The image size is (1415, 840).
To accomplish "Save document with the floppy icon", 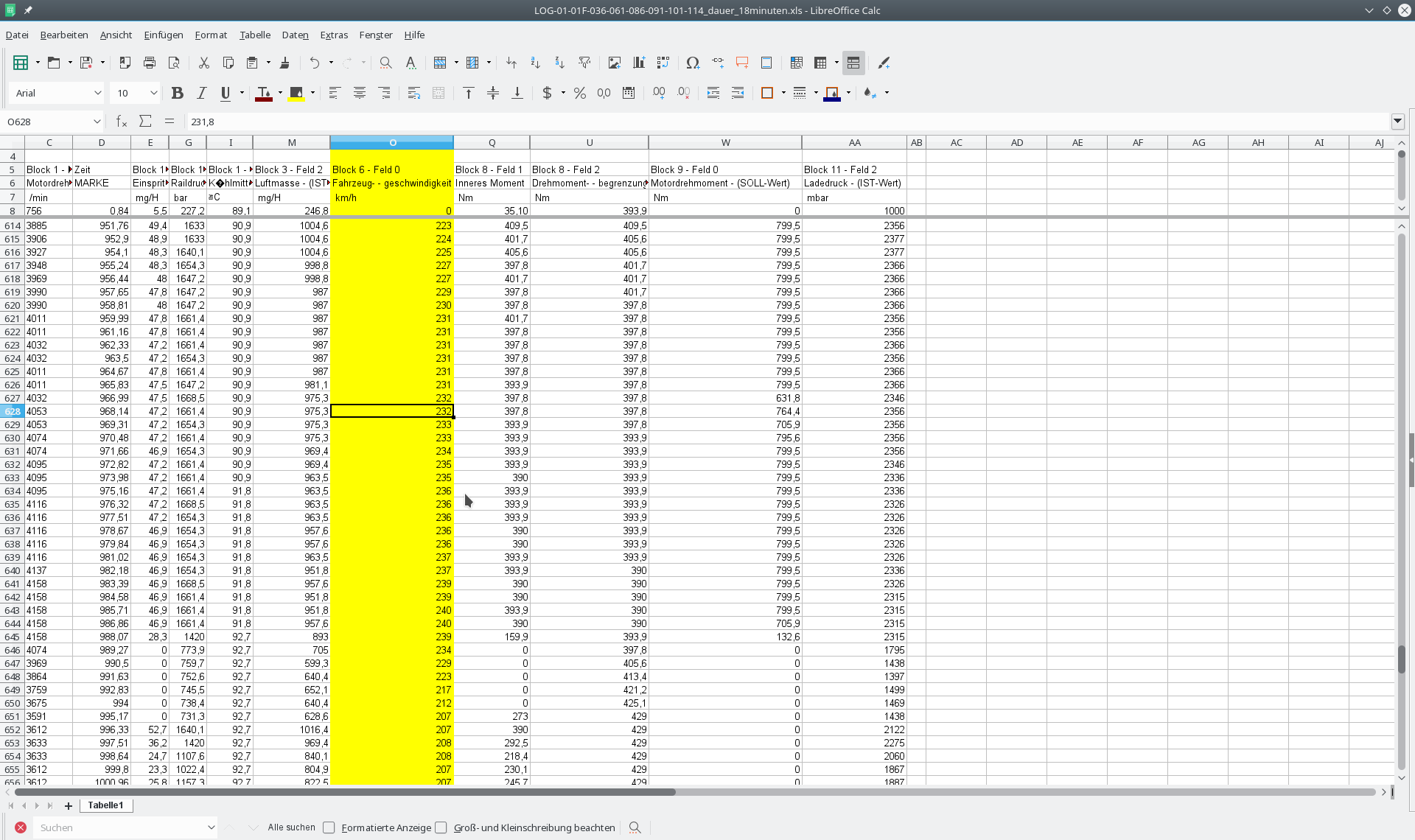I will click(86, 63).
